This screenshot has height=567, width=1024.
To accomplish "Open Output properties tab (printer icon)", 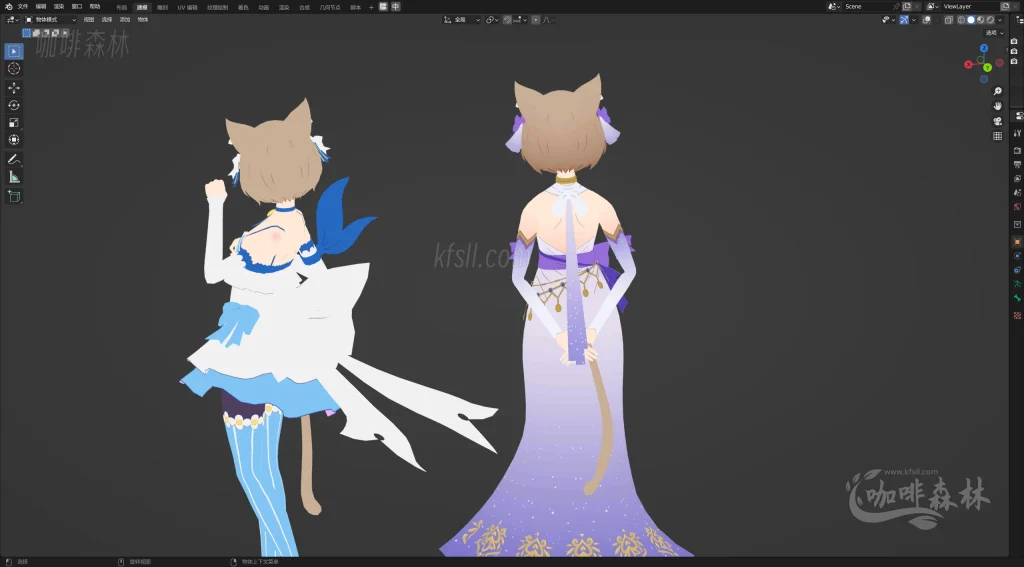I will [1017, 164].
